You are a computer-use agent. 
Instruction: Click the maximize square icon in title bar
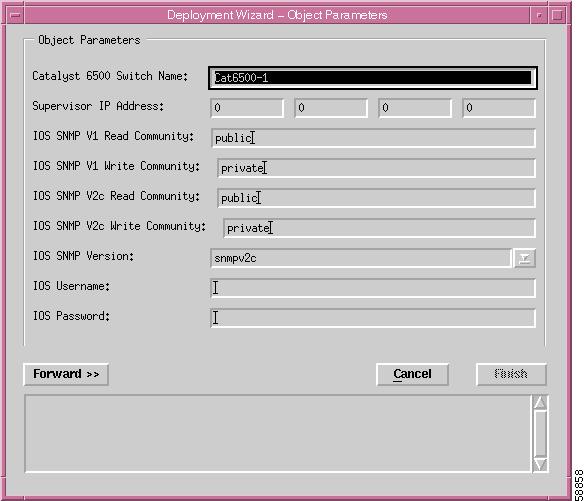coord(557,15)
